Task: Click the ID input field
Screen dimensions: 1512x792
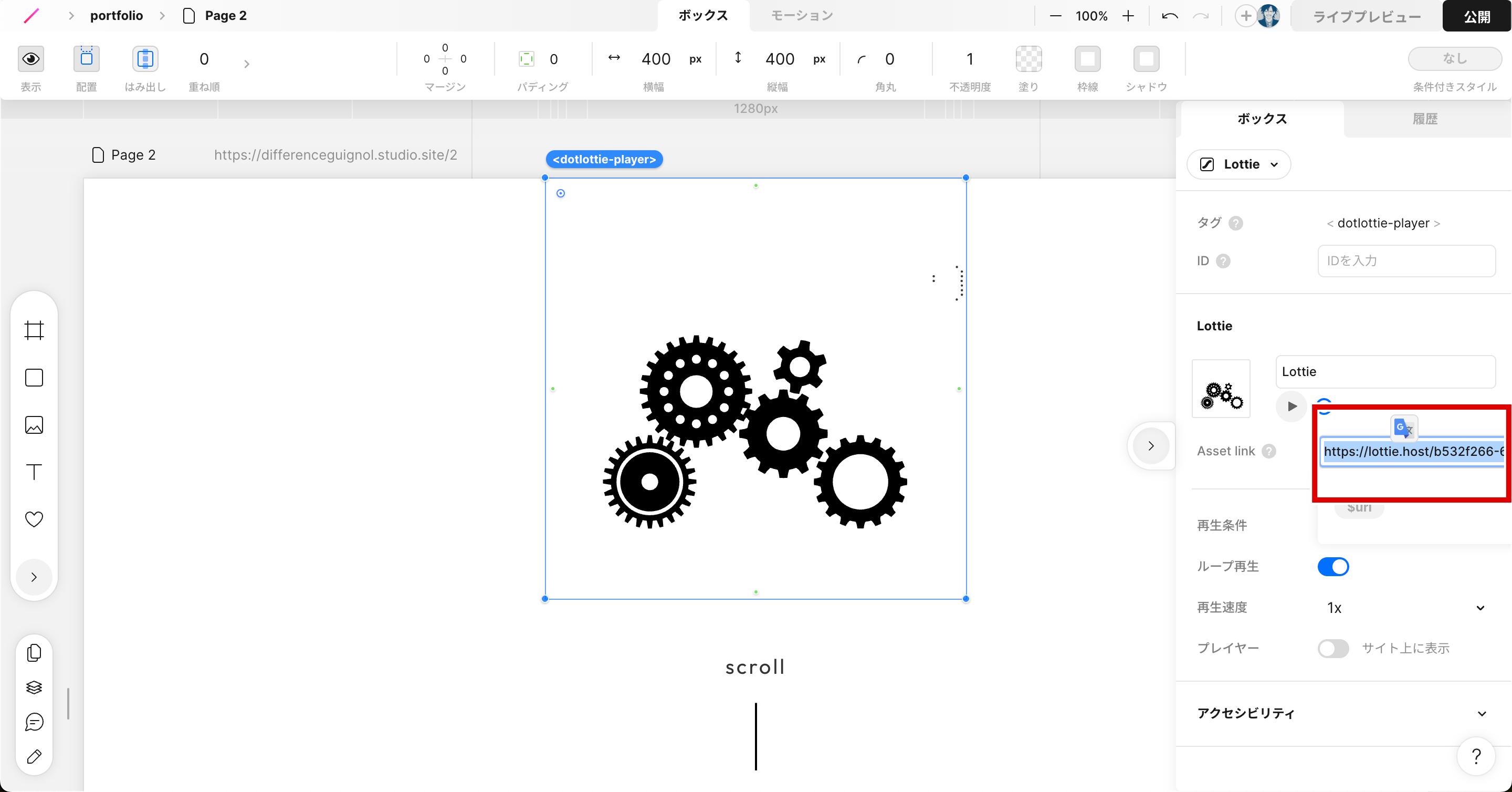Action: click(x=1406, y=260)
